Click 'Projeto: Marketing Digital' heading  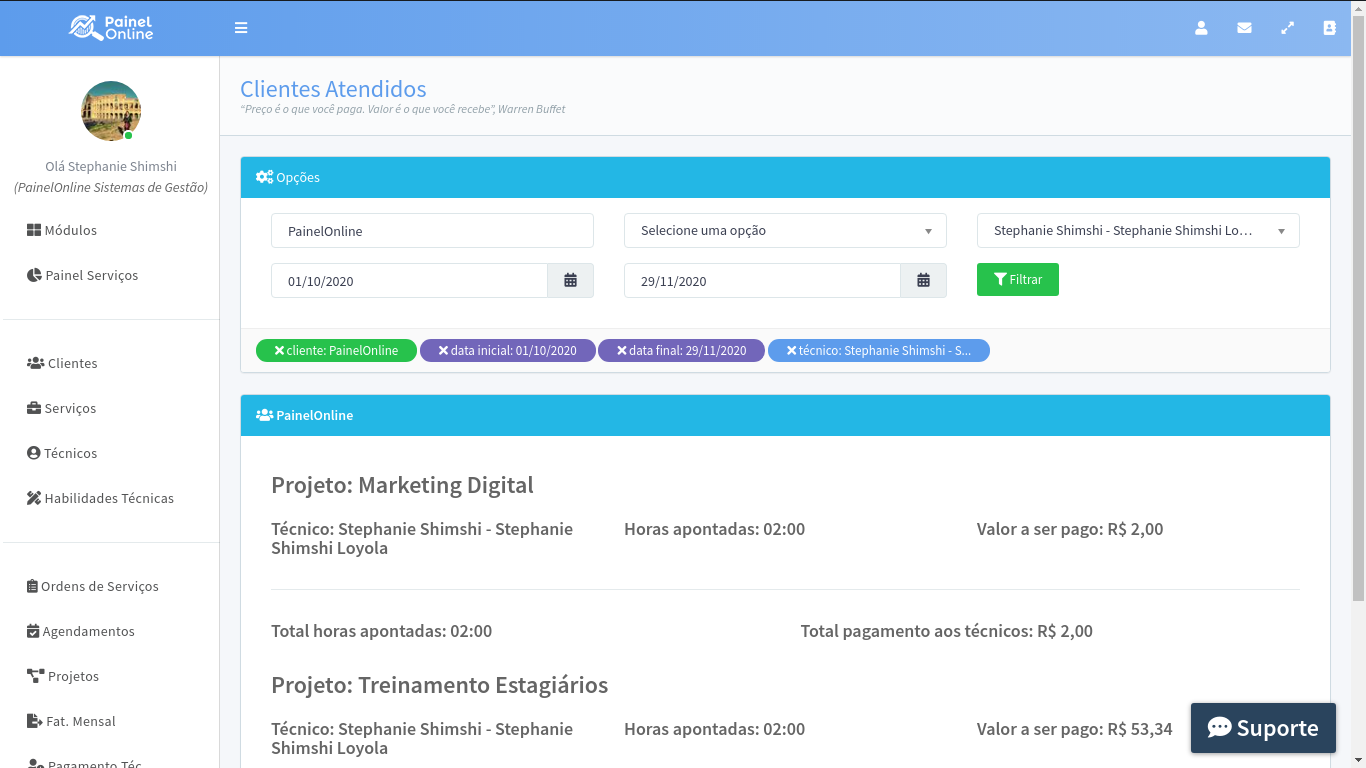click(402, 485)
